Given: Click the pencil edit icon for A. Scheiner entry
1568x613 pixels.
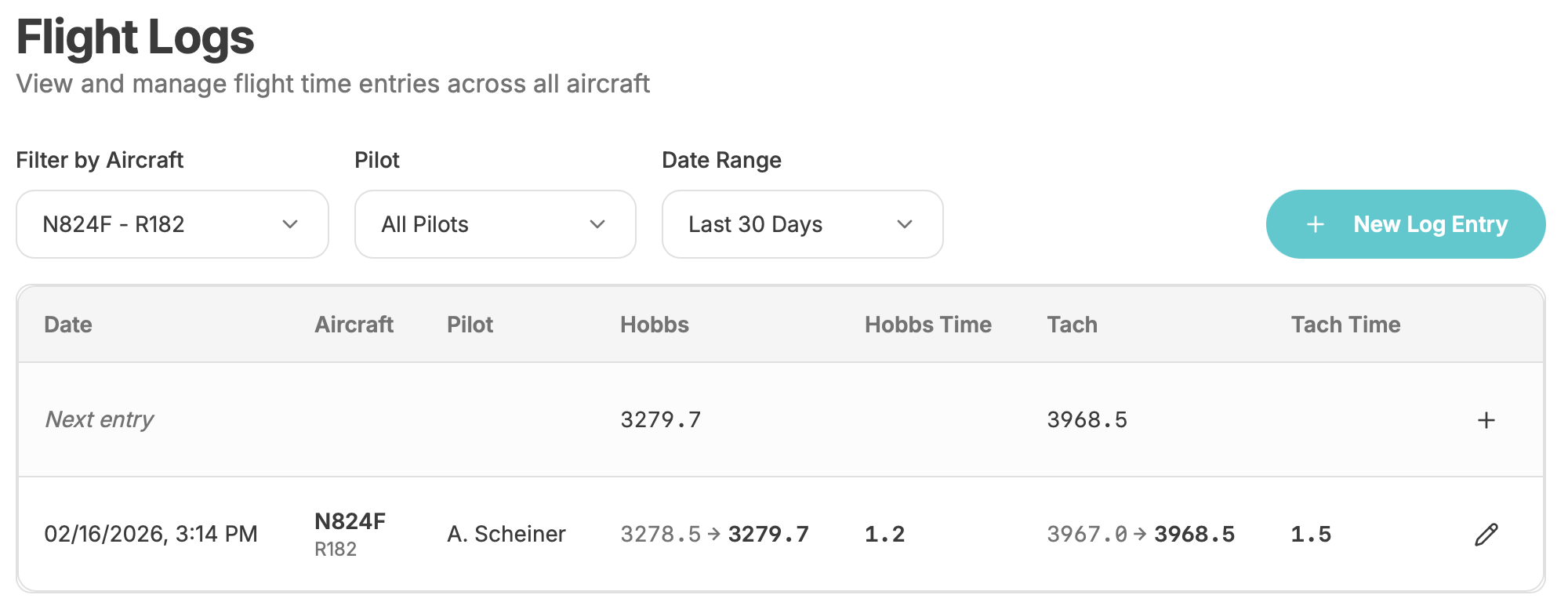Looking at the screenshot, I should pyautogui.click(x=1486, y=535).
